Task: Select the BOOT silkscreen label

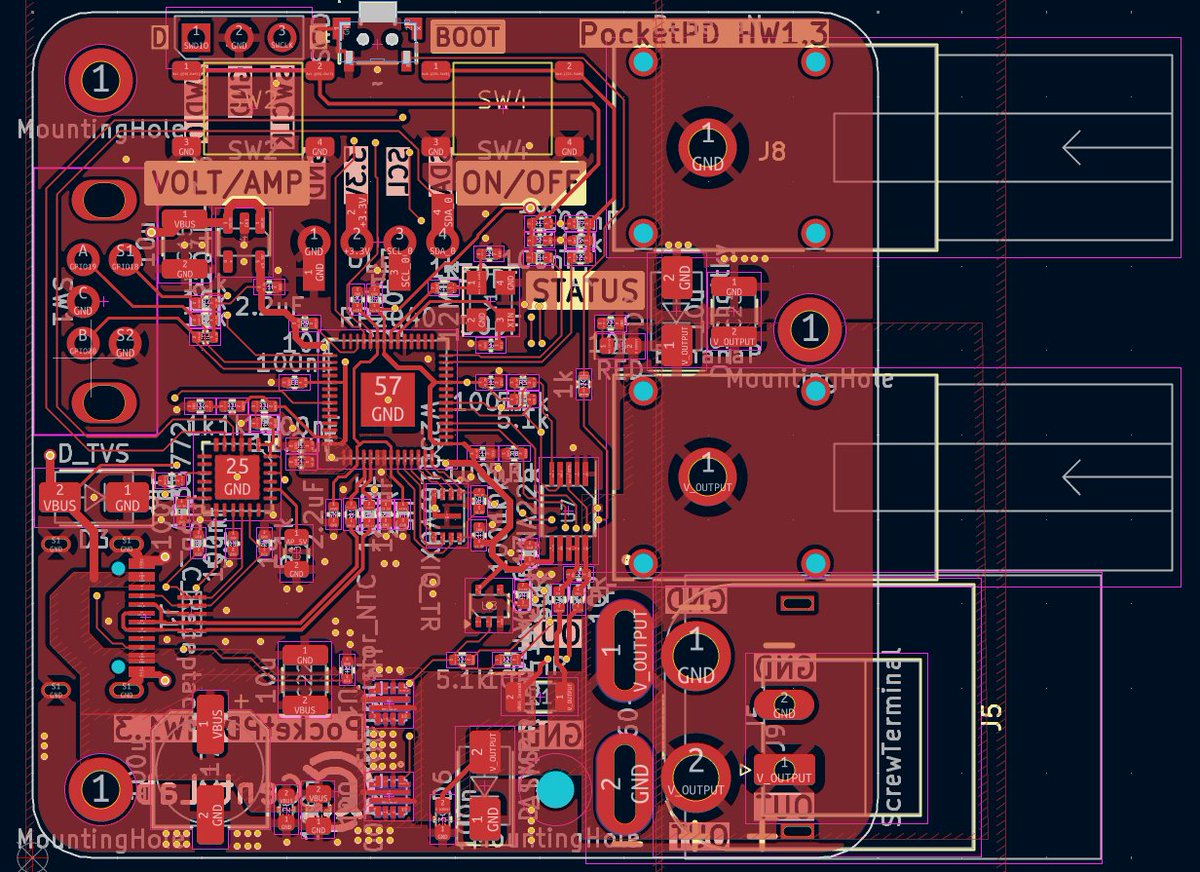Action: click(467, 37)
